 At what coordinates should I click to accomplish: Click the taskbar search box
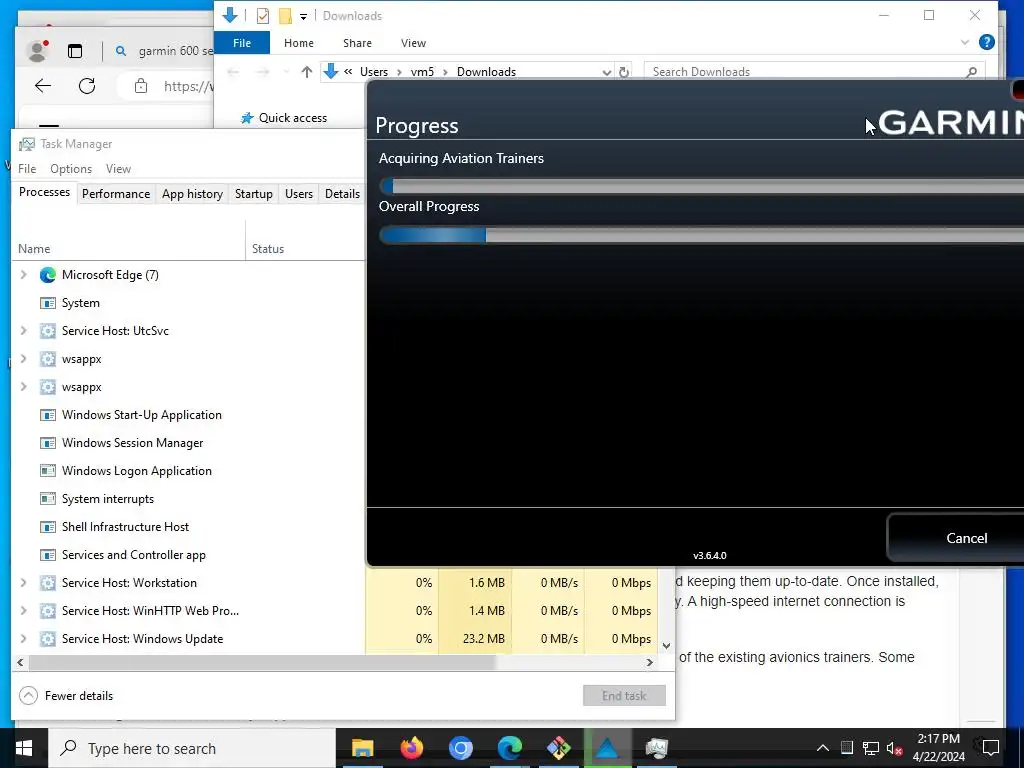tap(192, 748)
